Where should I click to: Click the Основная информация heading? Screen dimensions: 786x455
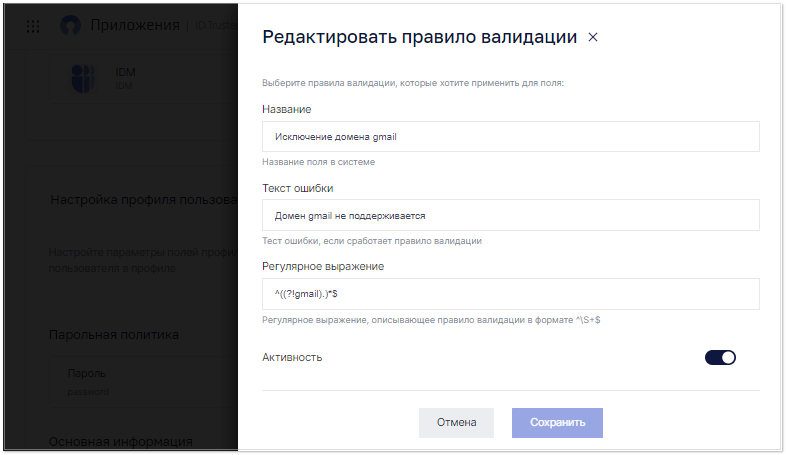click(x=120, y=442)
